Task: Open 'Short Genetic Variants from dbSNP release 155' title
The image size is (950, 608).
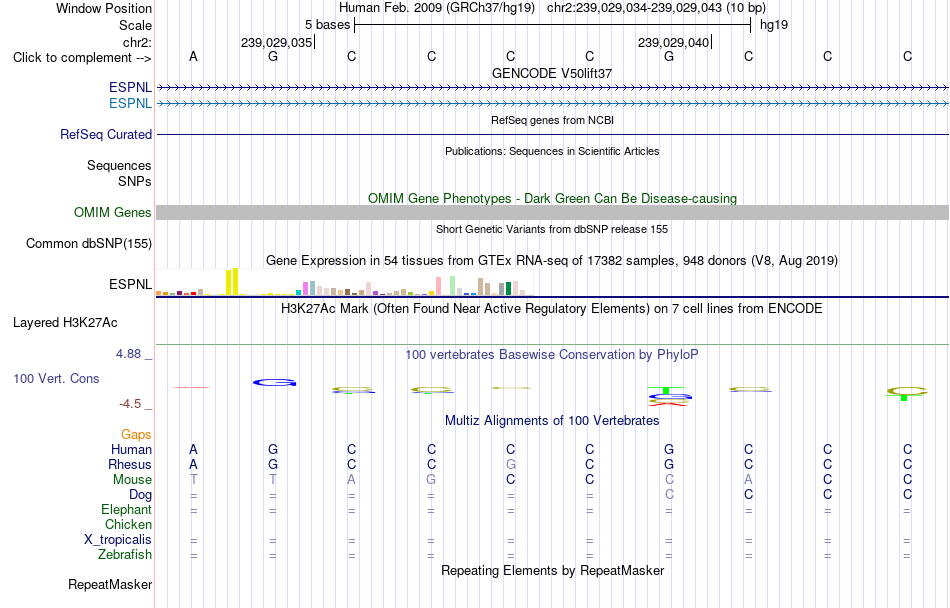Action: click(x=552, y=230)
